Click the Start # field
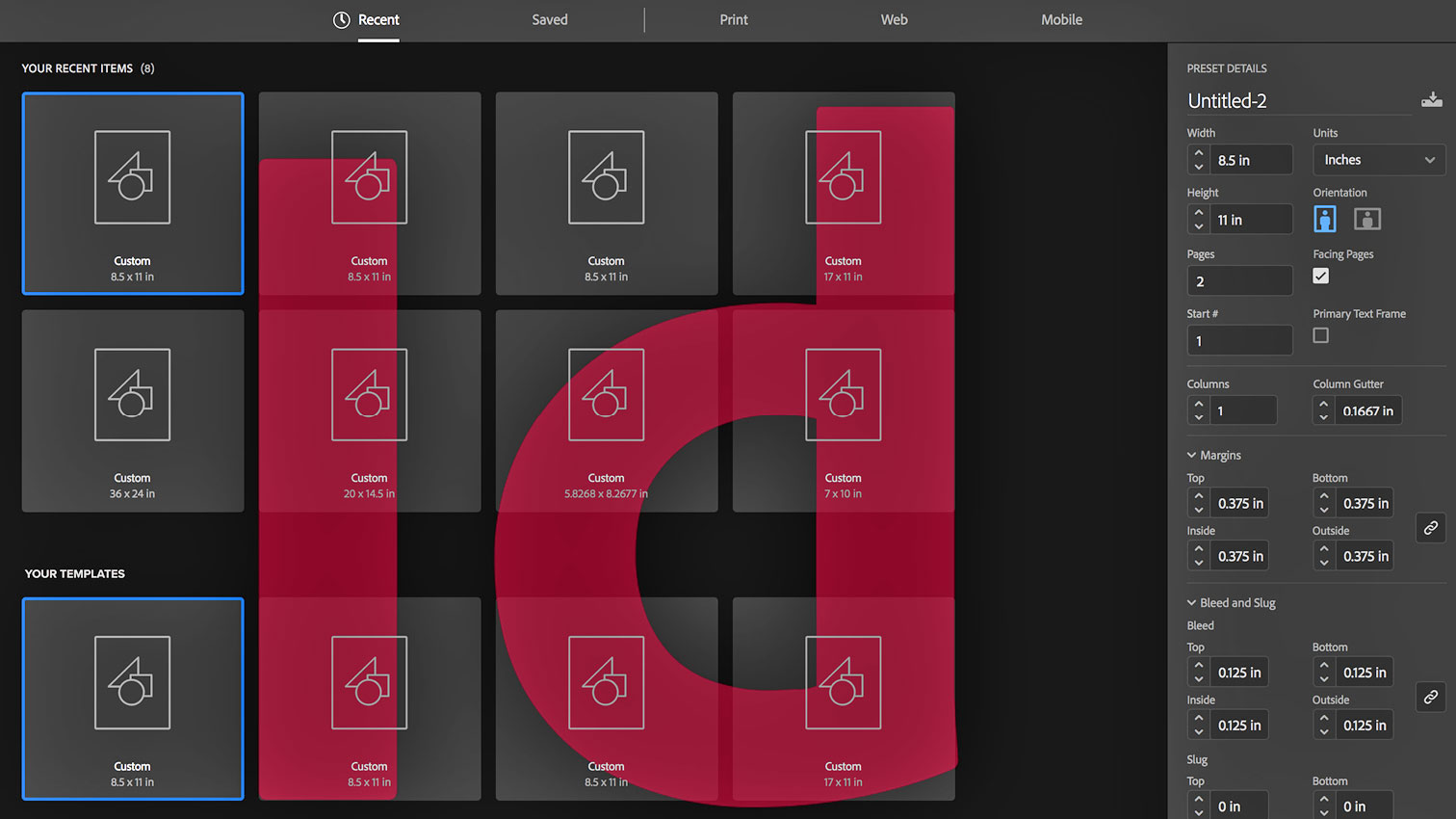Viewport: 1456px width, 819px height. click(x=1239, y=341)
